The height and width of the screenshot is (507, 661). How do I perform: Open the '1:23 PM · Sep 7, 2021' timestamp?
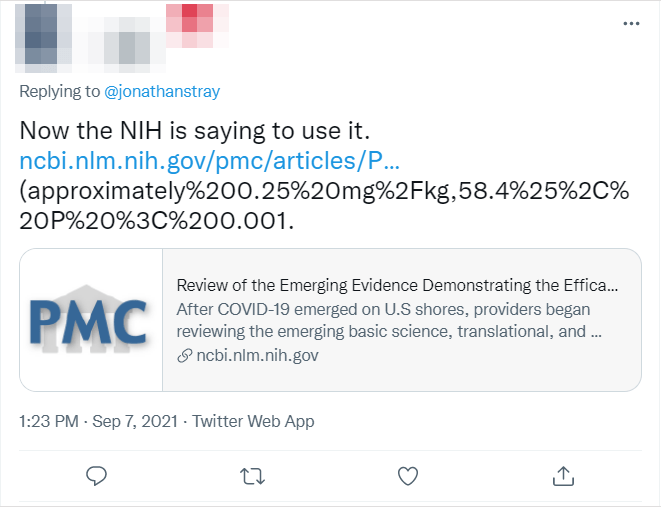99,421
